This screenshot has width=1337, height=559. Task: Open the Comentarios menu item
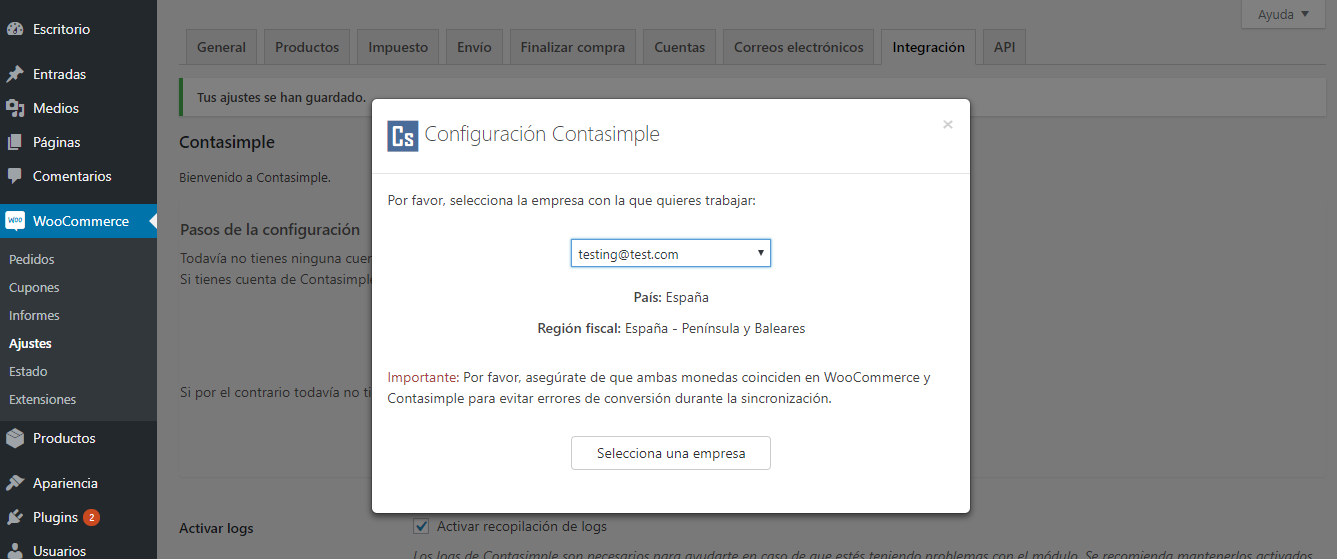tap(78, 176)
